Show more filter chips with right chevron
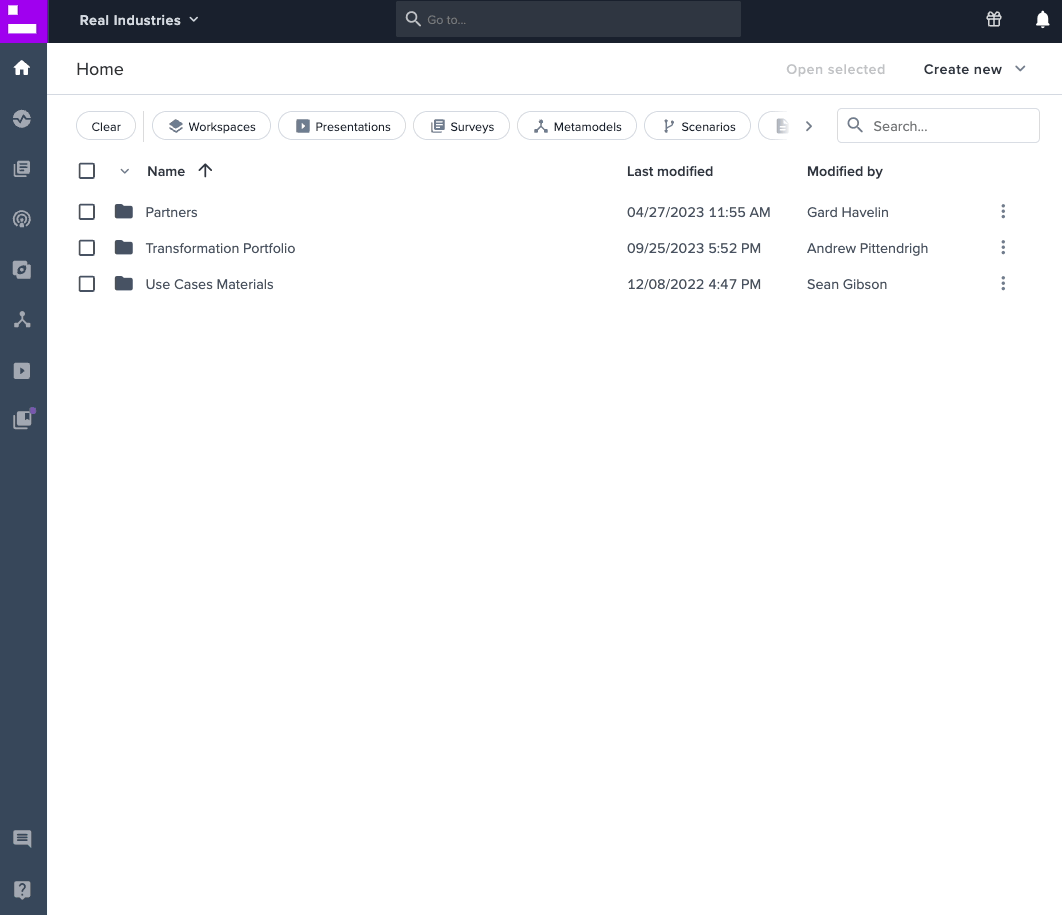 point(809,126)
